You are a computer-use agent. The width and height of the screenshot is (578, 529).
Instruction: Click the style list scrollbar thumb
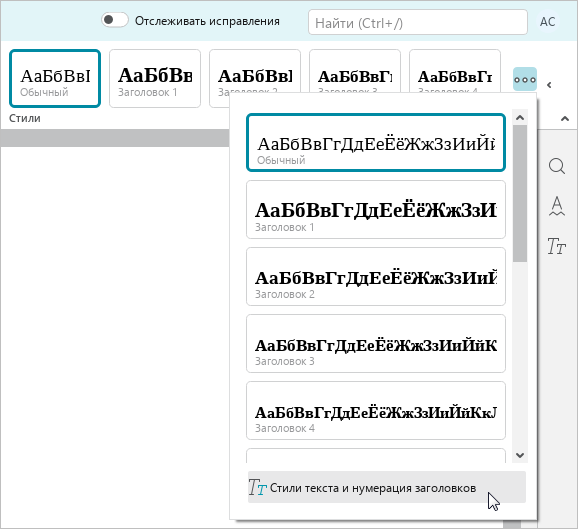520,194
